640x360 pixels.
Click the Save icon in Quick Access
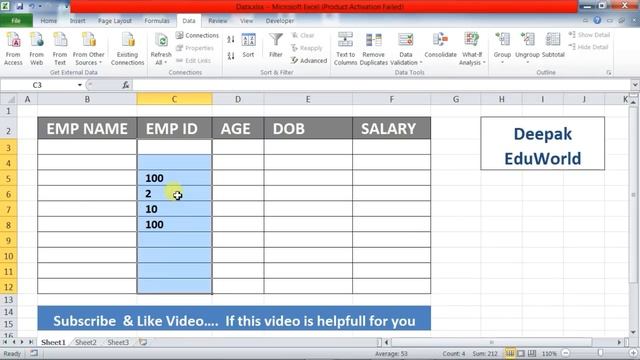point(20,6)
